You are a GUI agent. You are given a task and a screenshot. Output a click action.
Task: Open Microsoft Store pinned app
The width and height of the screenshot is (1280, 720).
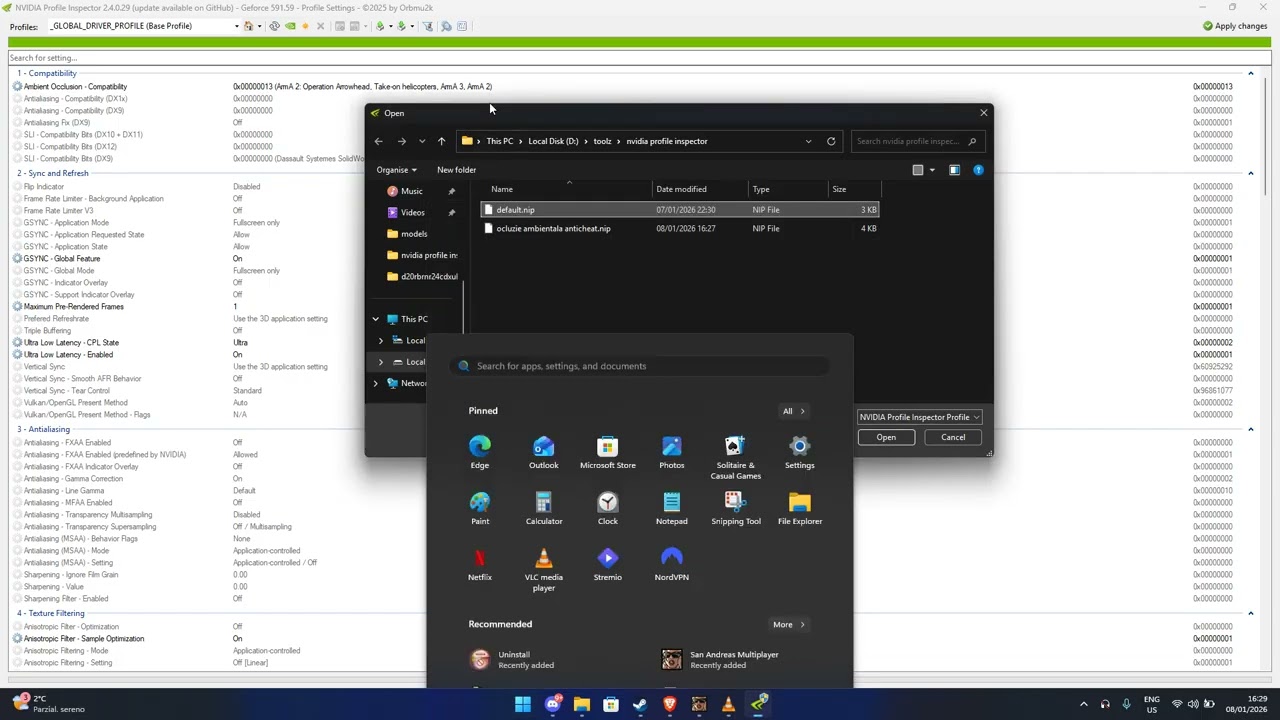click(608, 452)
